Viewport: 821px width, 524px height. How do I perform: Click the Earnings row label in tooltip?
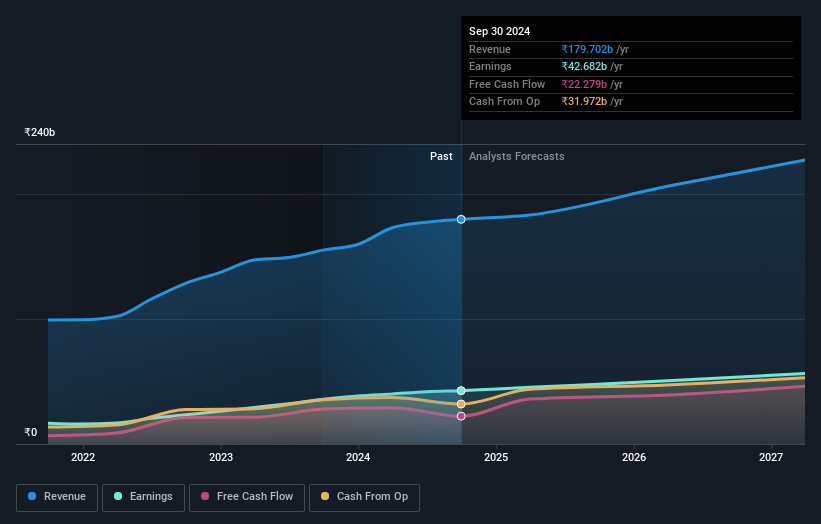point(490,66)
